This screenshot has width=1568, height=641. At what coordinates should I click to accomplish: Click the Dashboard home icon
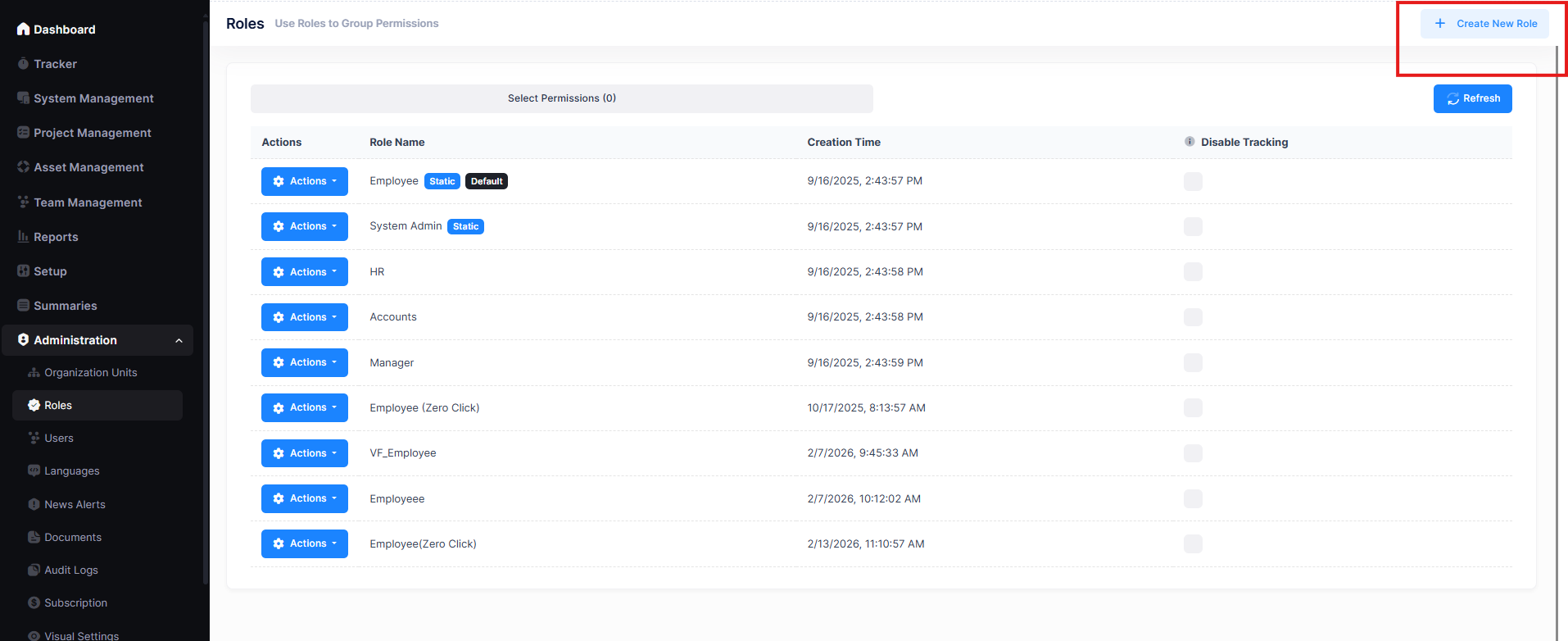[x=23, y=30]
